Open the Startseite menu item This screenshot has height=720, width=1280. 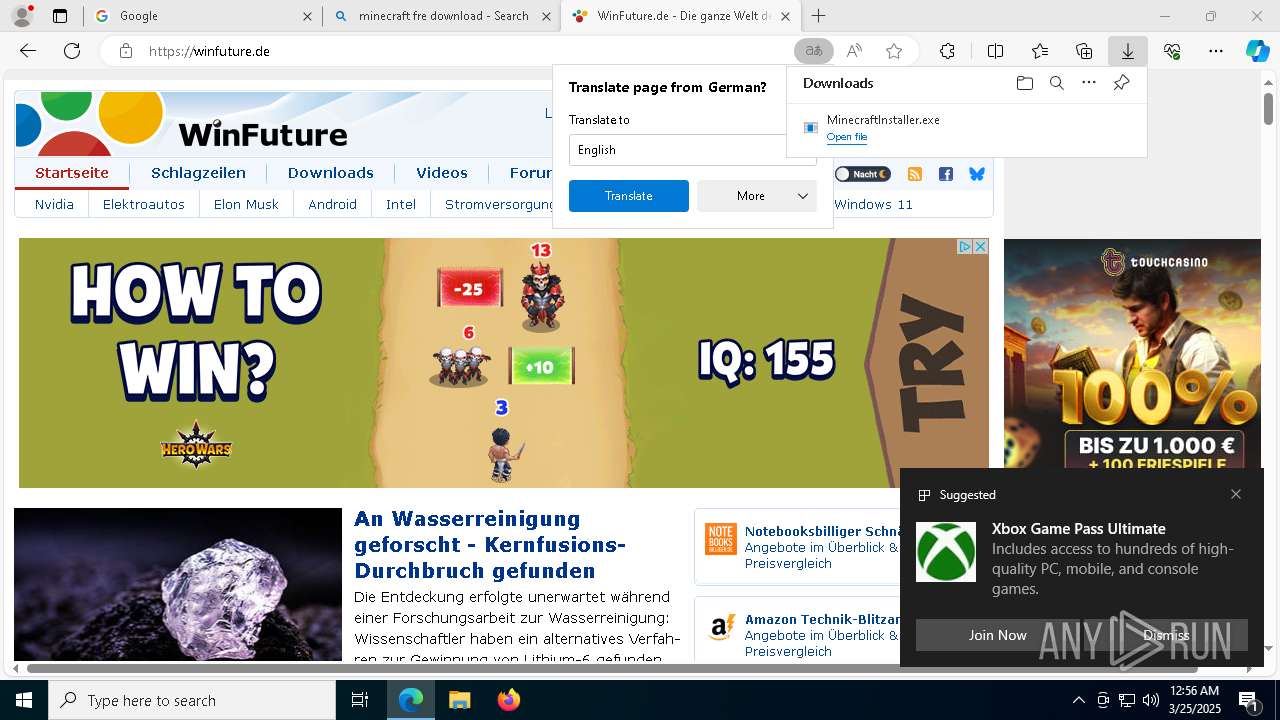pyautogui.click(x=72, y=173)
